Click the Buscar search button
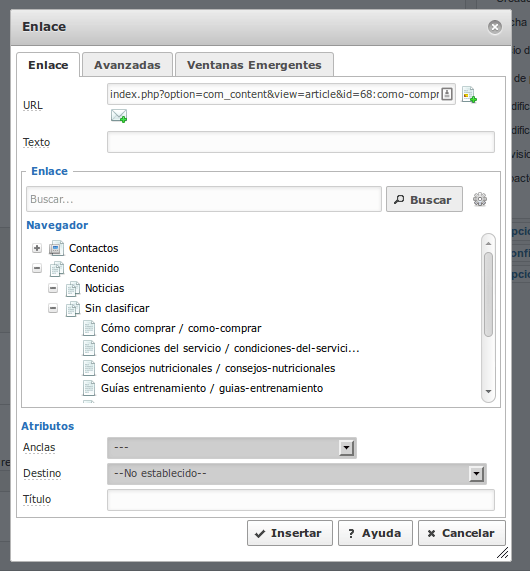530x571 pixels. tap(424, 199)
